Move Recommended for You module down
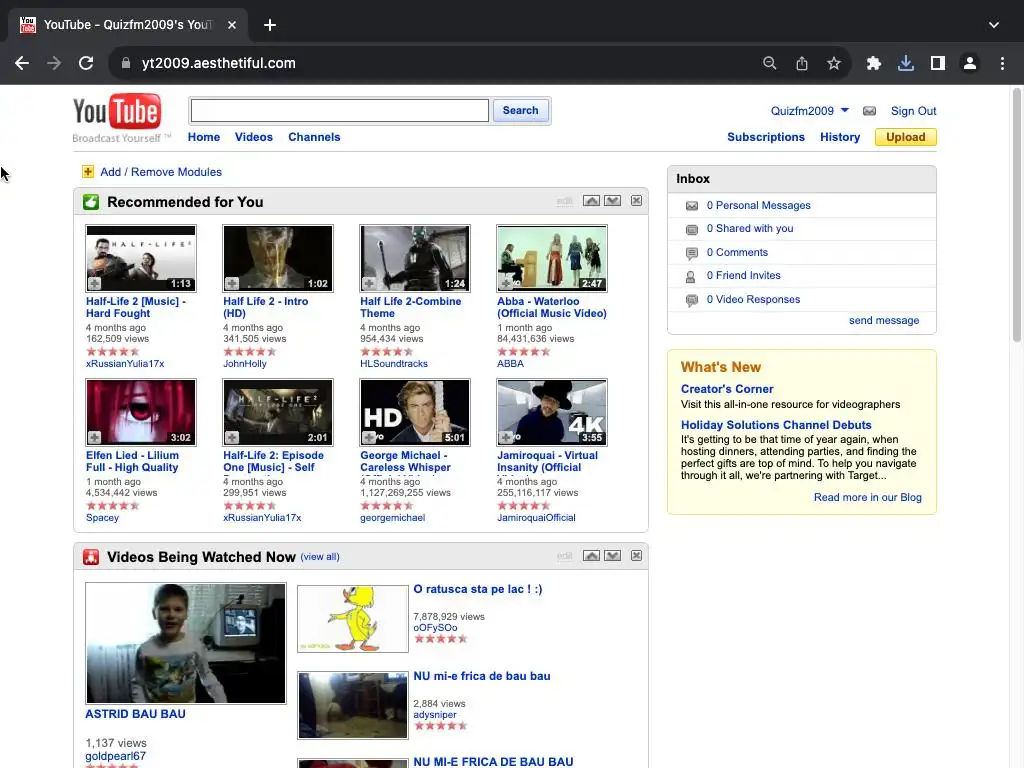Image resolution: width=1024 pixels, height=768 pixels. [x=613, y=200]
